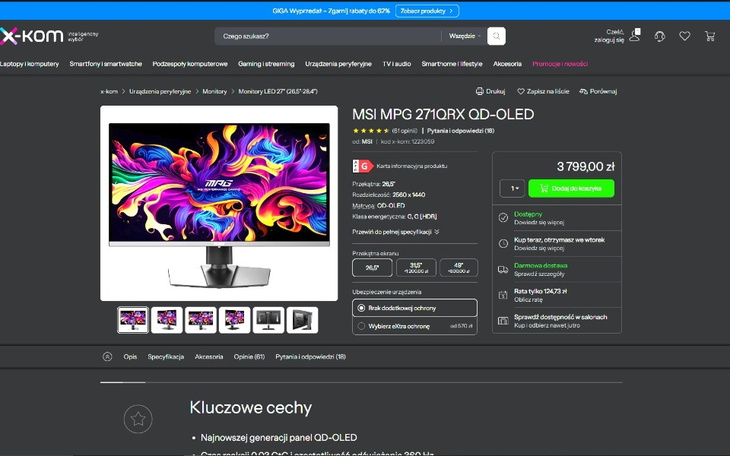This screenshot has width=730, height=456.
Task: Click the search magnifier button
Action: pos(496,36)
